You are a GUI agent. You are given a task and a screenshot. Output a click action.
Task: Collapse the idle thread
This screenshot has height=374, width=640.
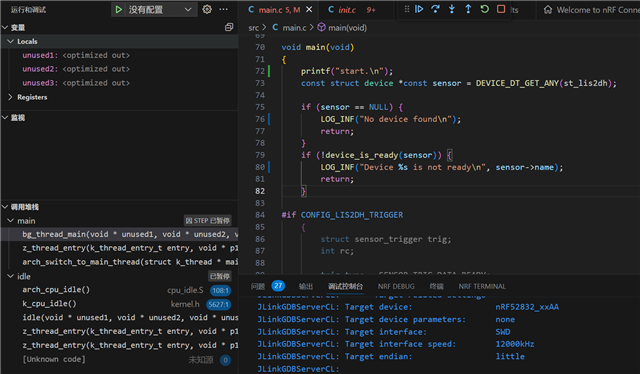[x=11, y=276]
